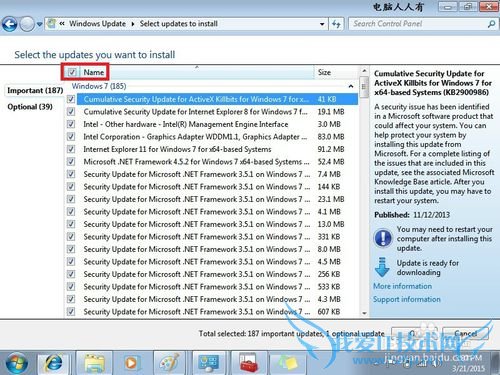Uncheck Cumulative Security Update for ActiveX Killbits
This screenshot has width=500, height=375.
pyautogui.click(x=71, y=99)
